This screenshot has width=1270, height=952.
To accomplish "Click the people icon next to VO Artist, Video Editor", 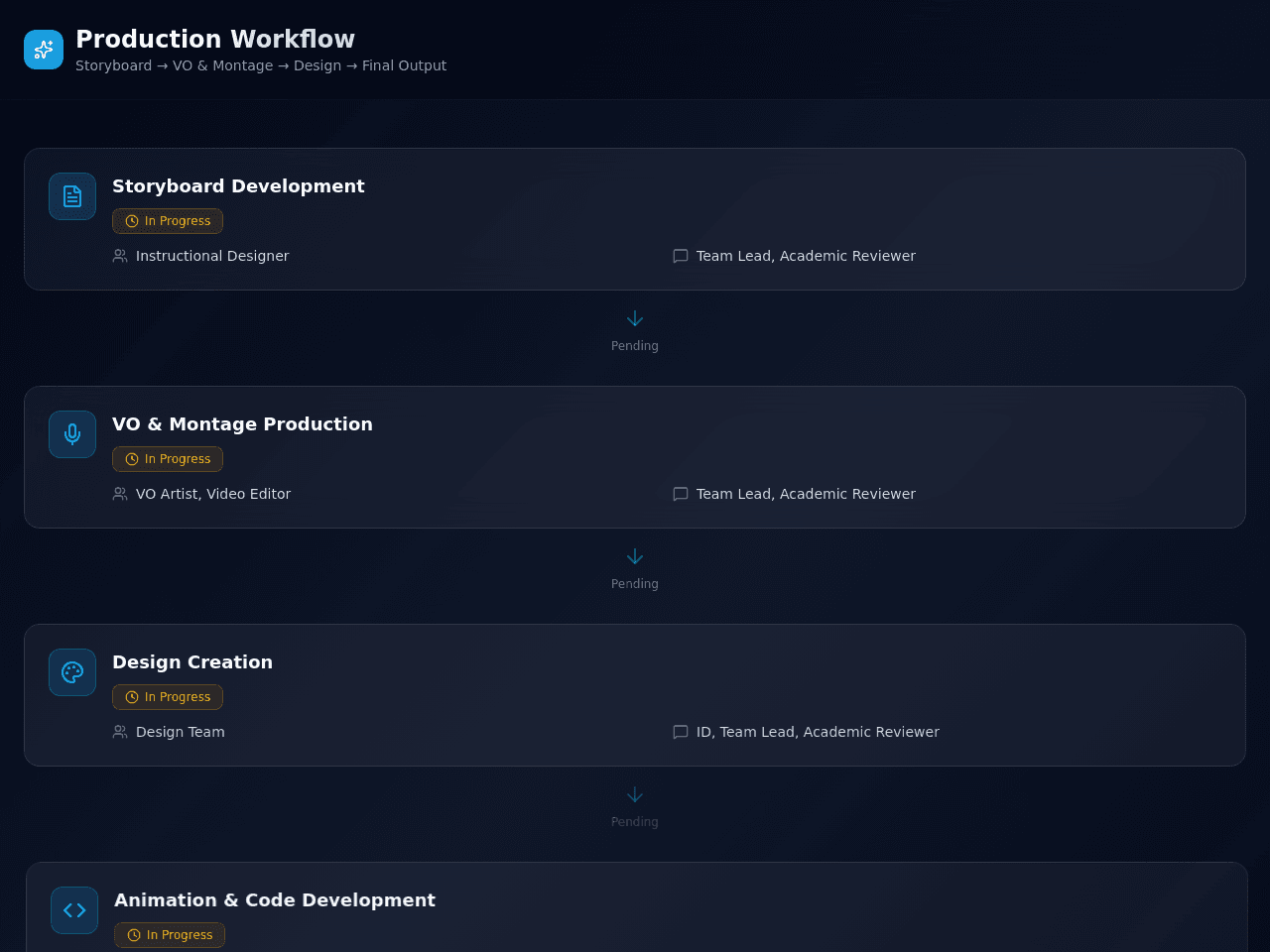I will [120, 494].
